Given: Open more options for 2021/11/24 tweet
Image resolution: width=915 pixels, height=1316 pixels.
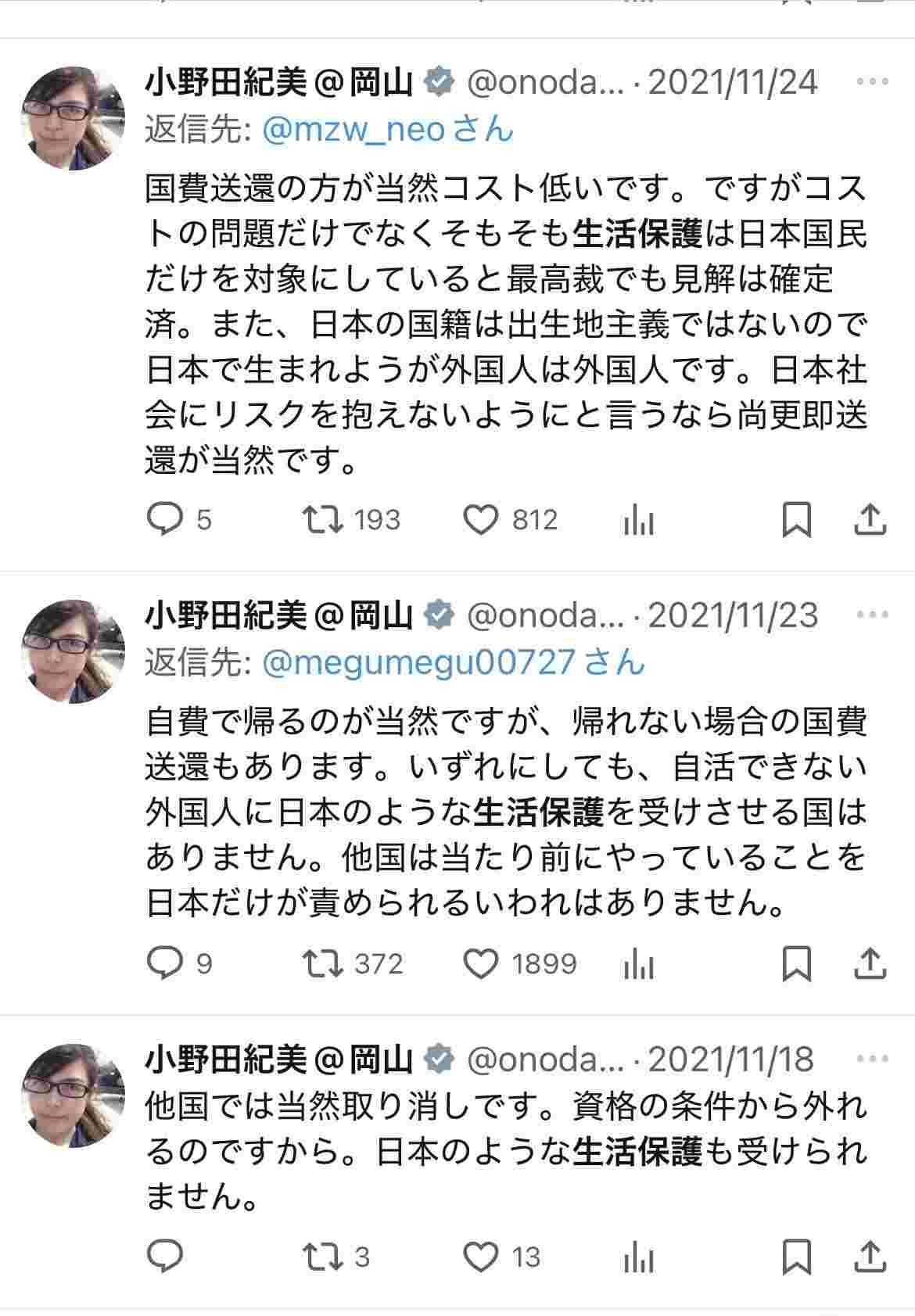Looking at the screenshot, I should [872, 81].
